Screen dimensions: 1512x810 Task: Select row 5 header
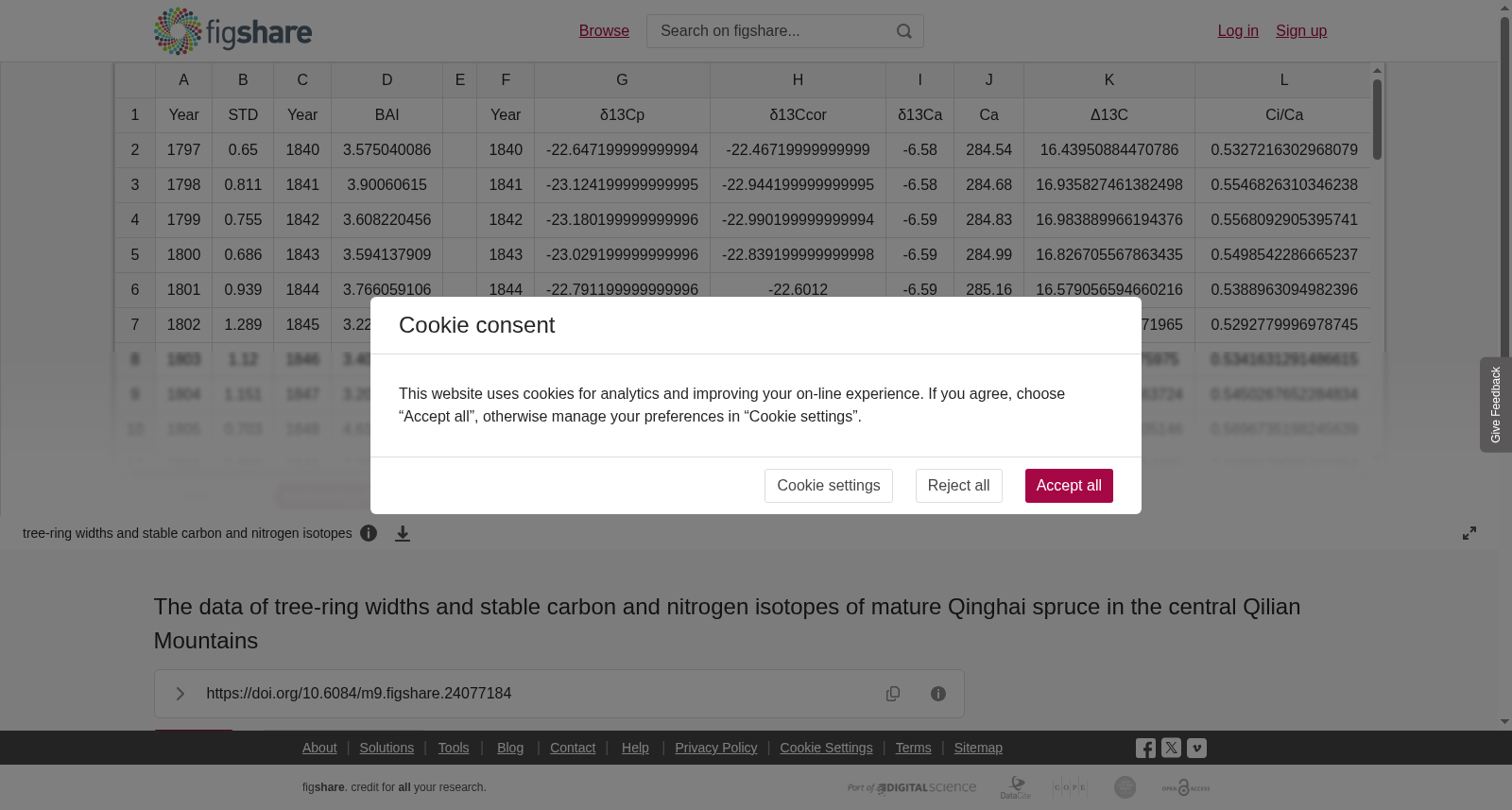pyautogui.click(x=135, y=255)
